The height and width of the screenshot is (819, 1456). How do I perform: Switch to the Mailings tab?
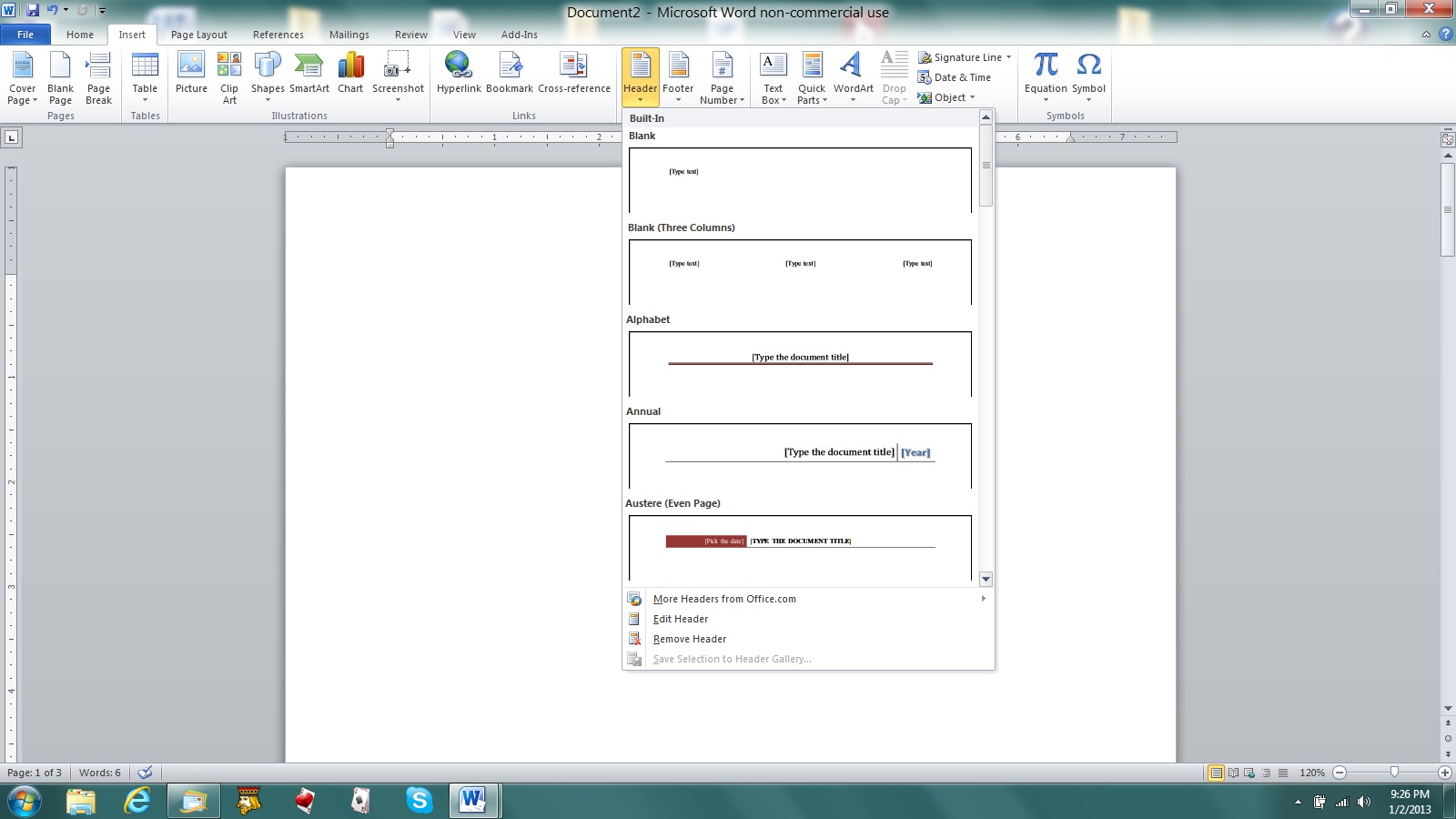pos(349,35)
